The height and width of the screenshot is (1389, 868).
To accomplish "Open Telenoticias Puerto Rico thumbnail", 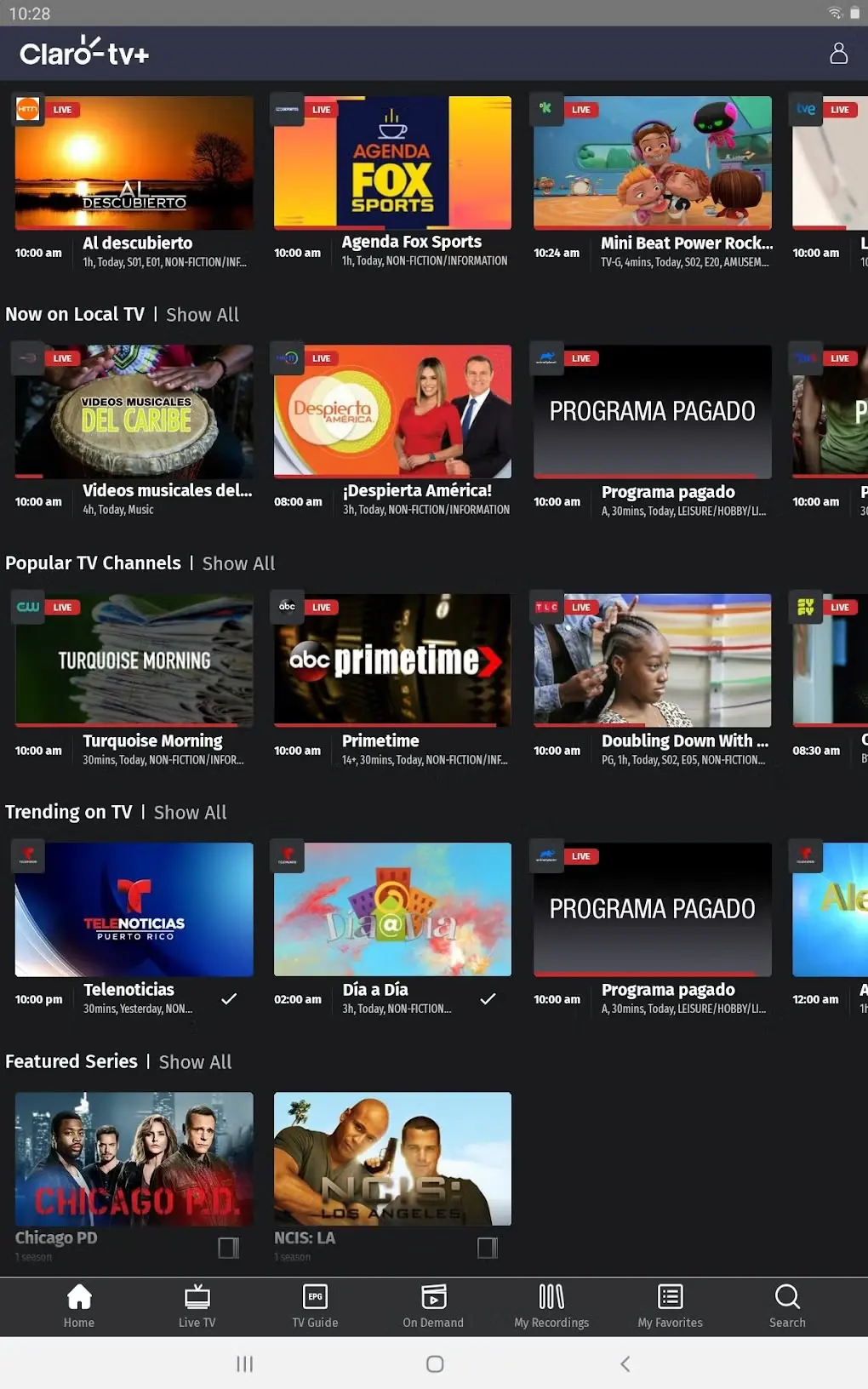I will [x=134, y=909].
